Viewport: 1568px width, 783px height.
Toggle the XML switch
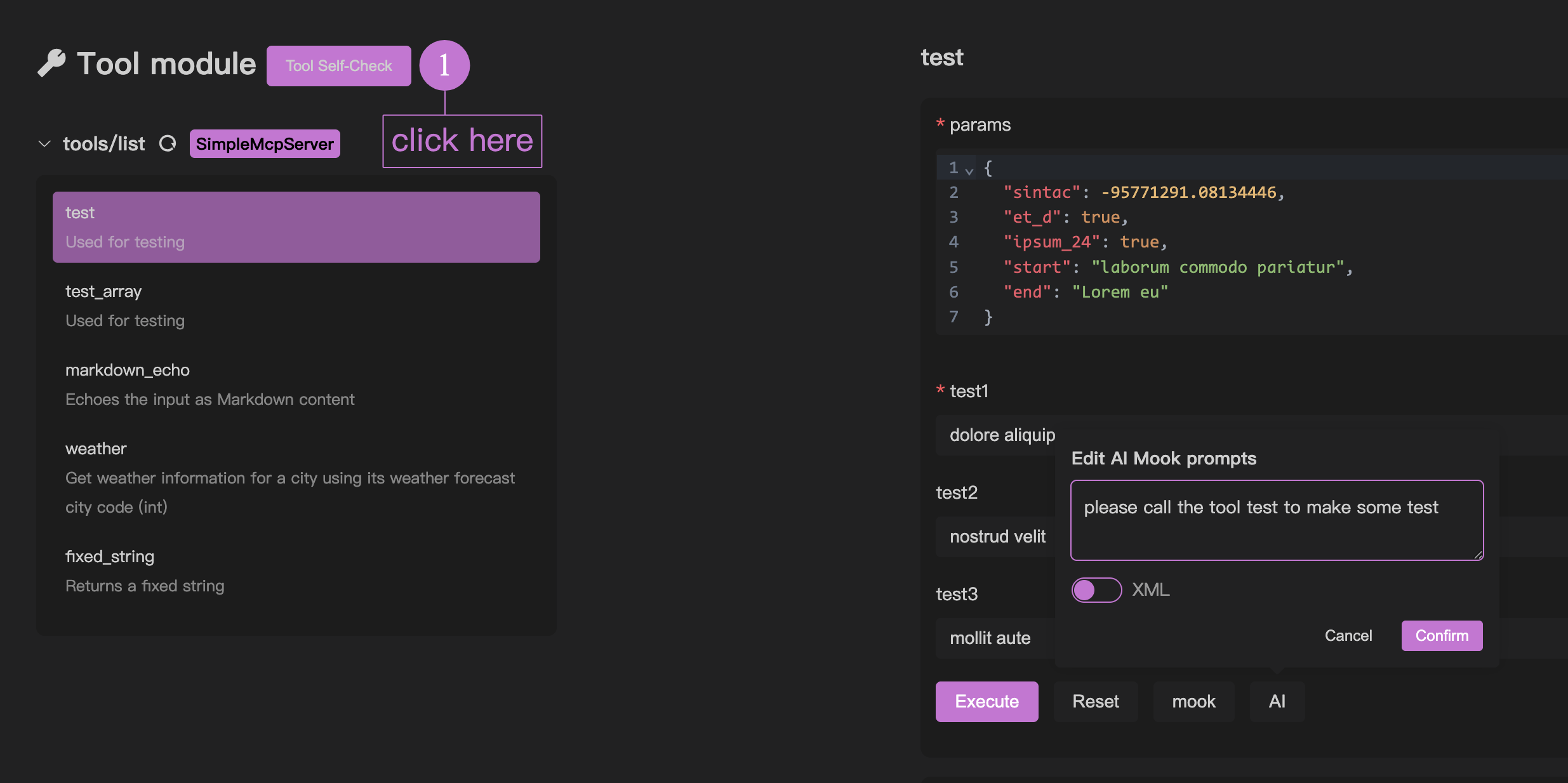(1096, 590)
